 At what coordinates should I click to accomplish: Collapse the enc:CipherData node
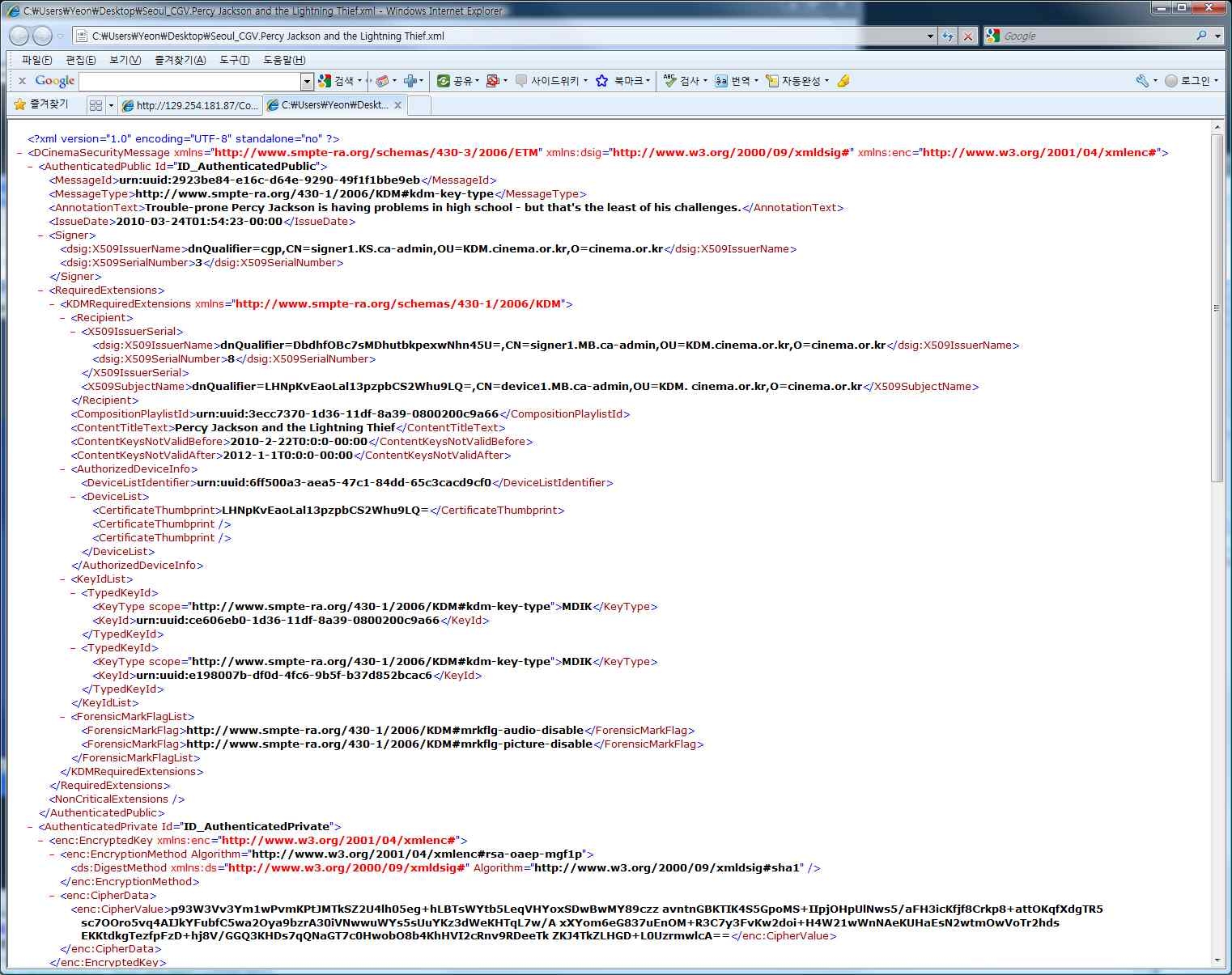(52, 896)
